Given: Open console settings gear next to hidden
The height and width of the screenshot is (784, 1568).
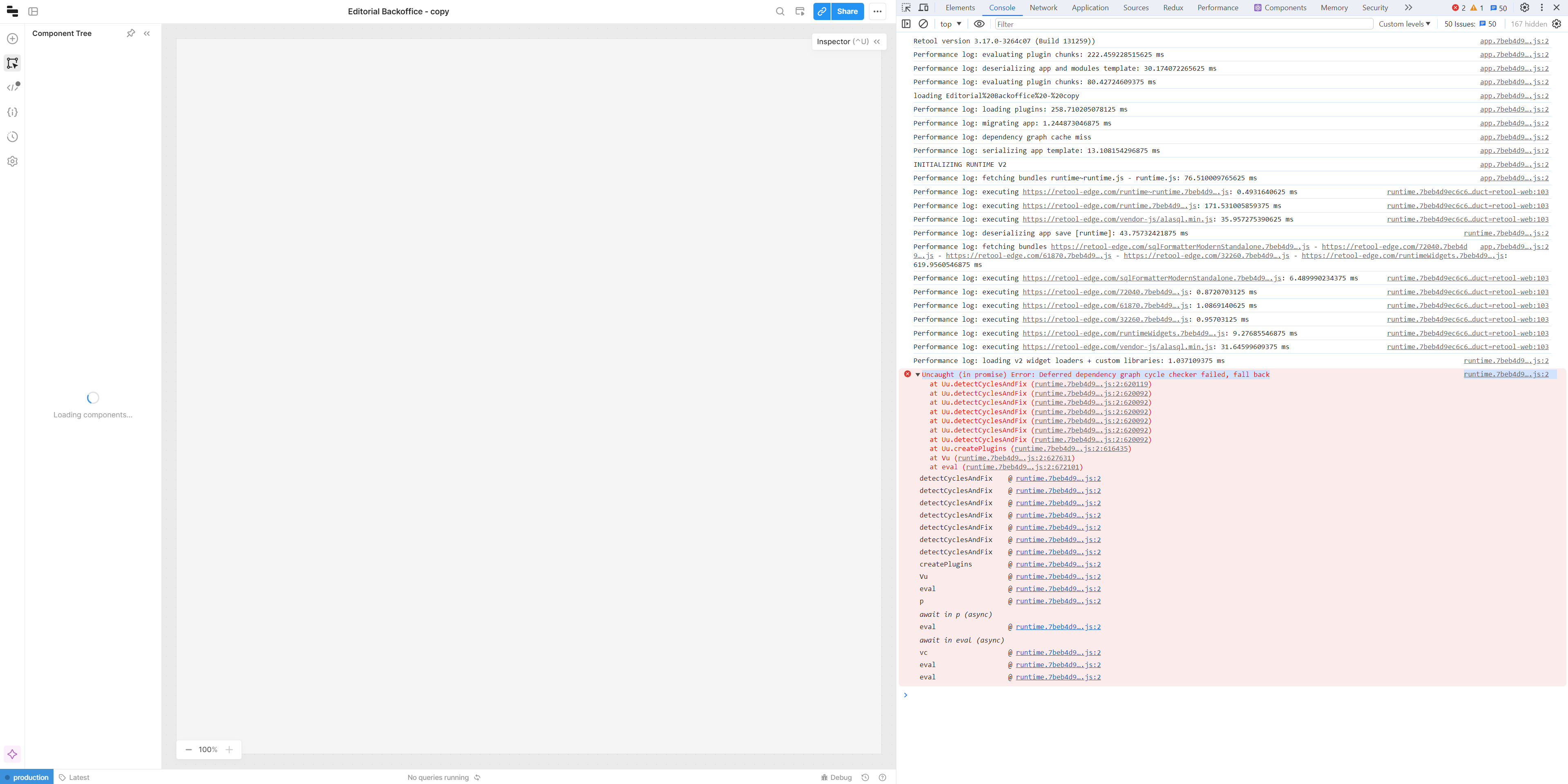Looking at the screenshot, I should coord(1557,24).
